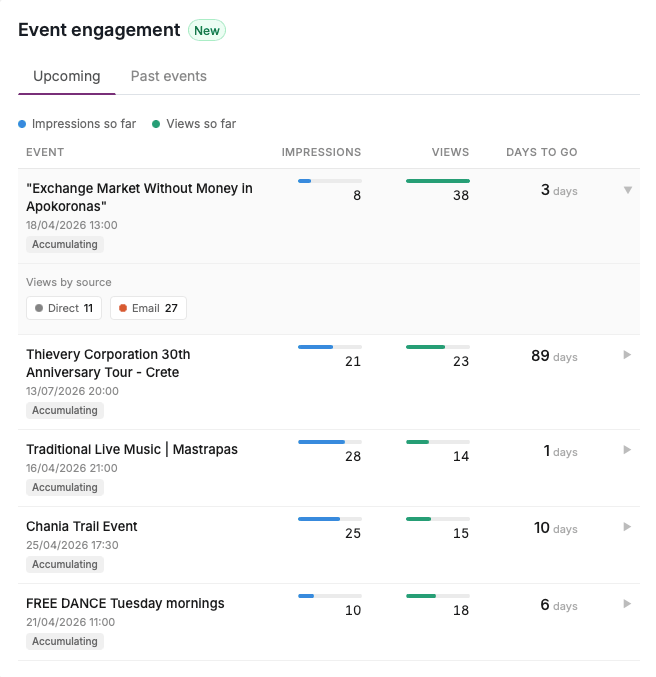Image resolution: width=656 pixels, height=677 pixels.
Task: Click the 89 days countdown
Action: click(x=554, y=356)
